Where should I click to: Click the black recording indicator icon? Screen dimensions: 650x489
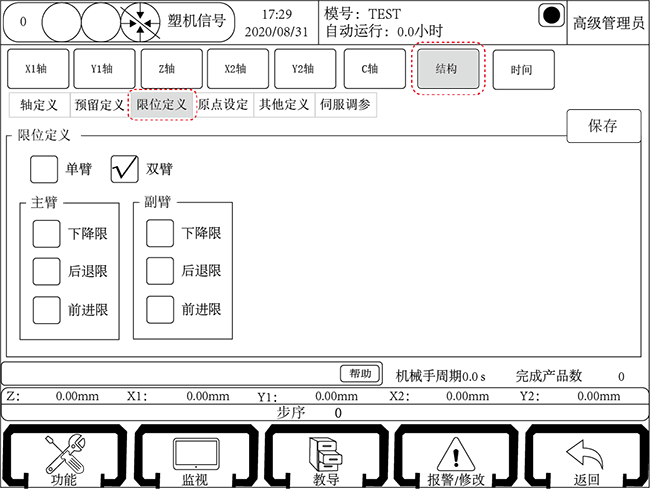[550, 16]
